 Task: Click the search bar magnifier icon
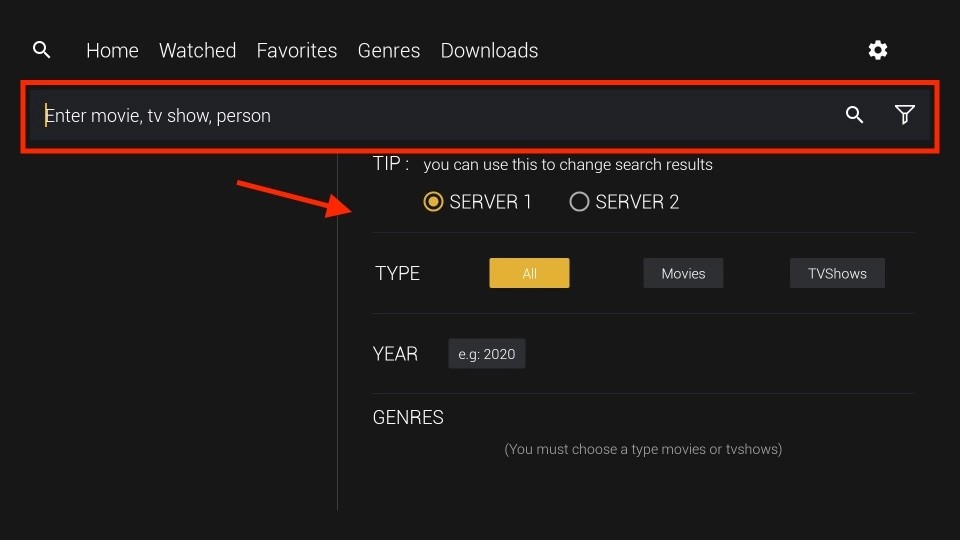(855, 114)
